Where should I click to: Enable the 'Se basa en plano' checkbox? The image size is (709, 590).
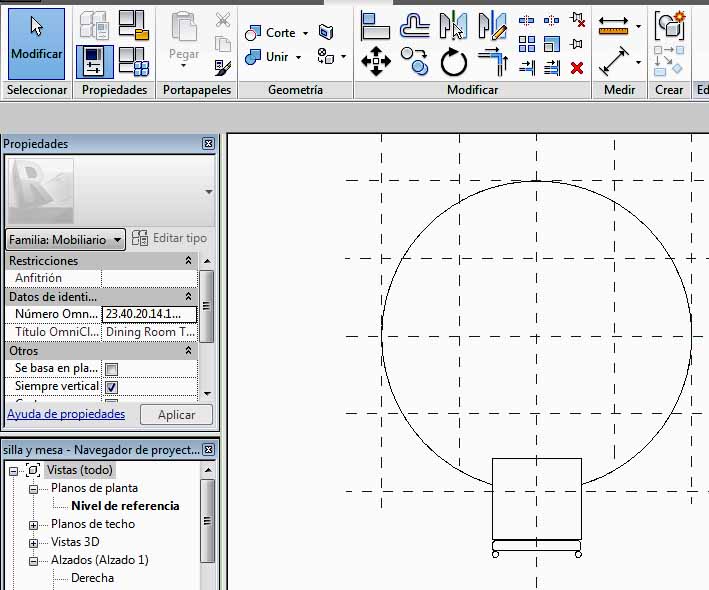coord(112,368)
